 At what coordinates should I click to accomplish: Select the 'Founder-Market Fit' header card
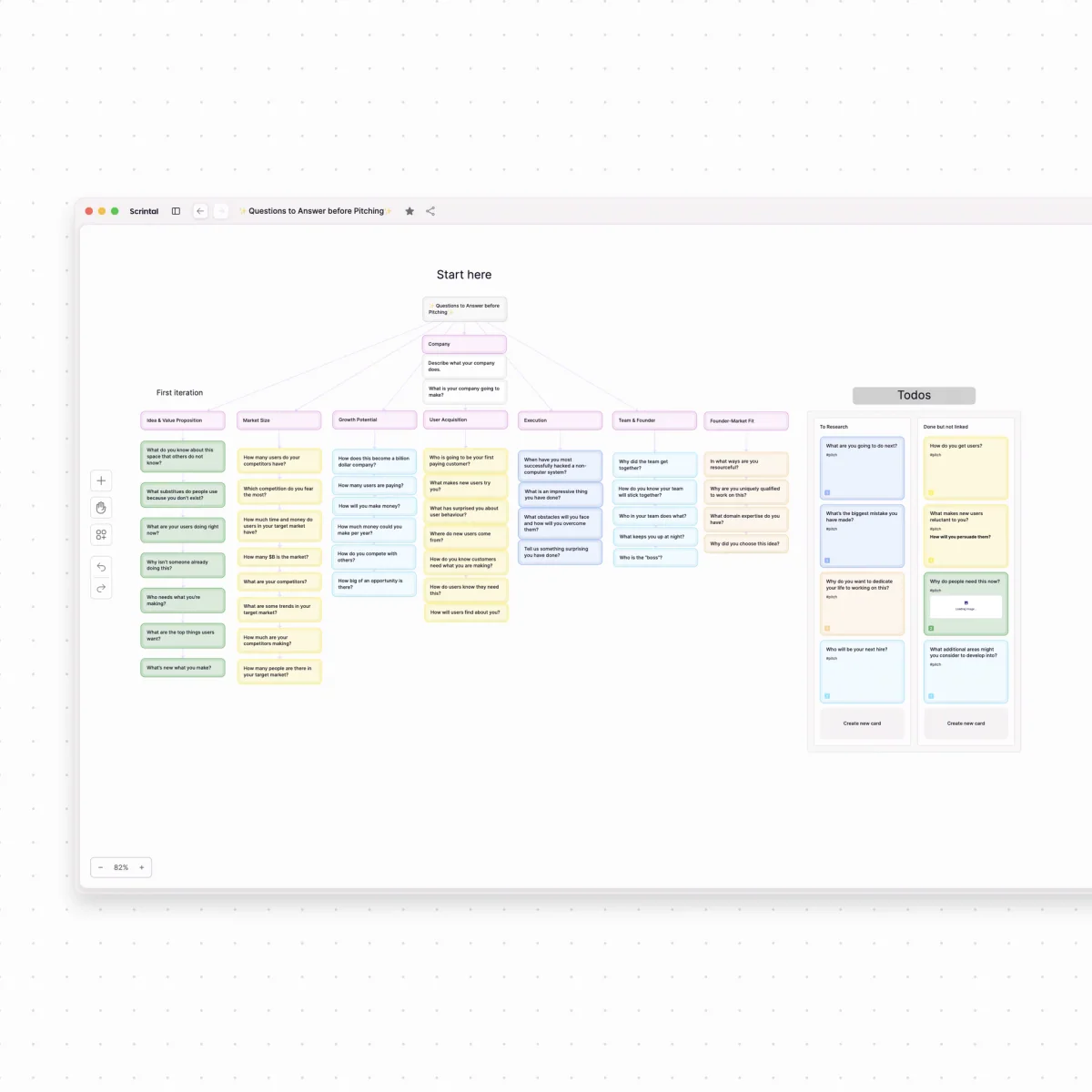pos(746,420)
